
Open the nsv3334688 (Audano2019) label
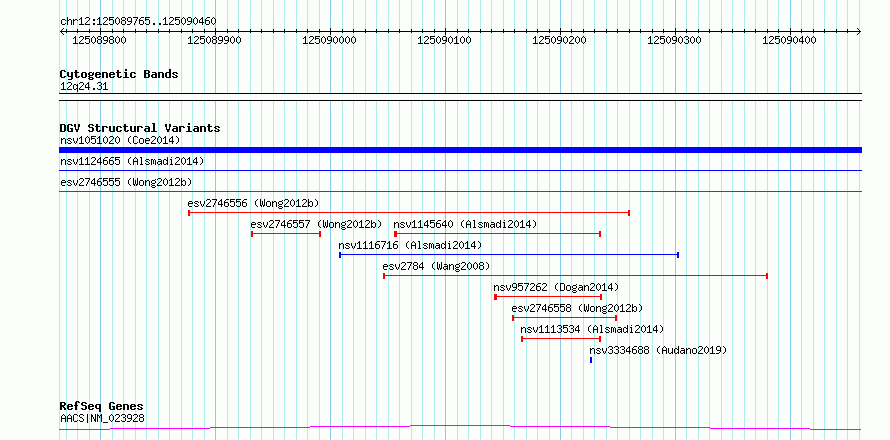click(658, 350)
